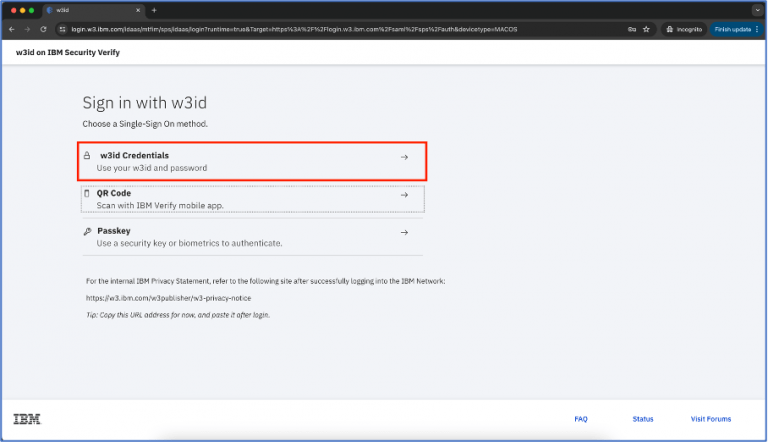Open a new browser tab
This screenshot has height=442, width=768.
pyautogui.click(x=154, y=10)
